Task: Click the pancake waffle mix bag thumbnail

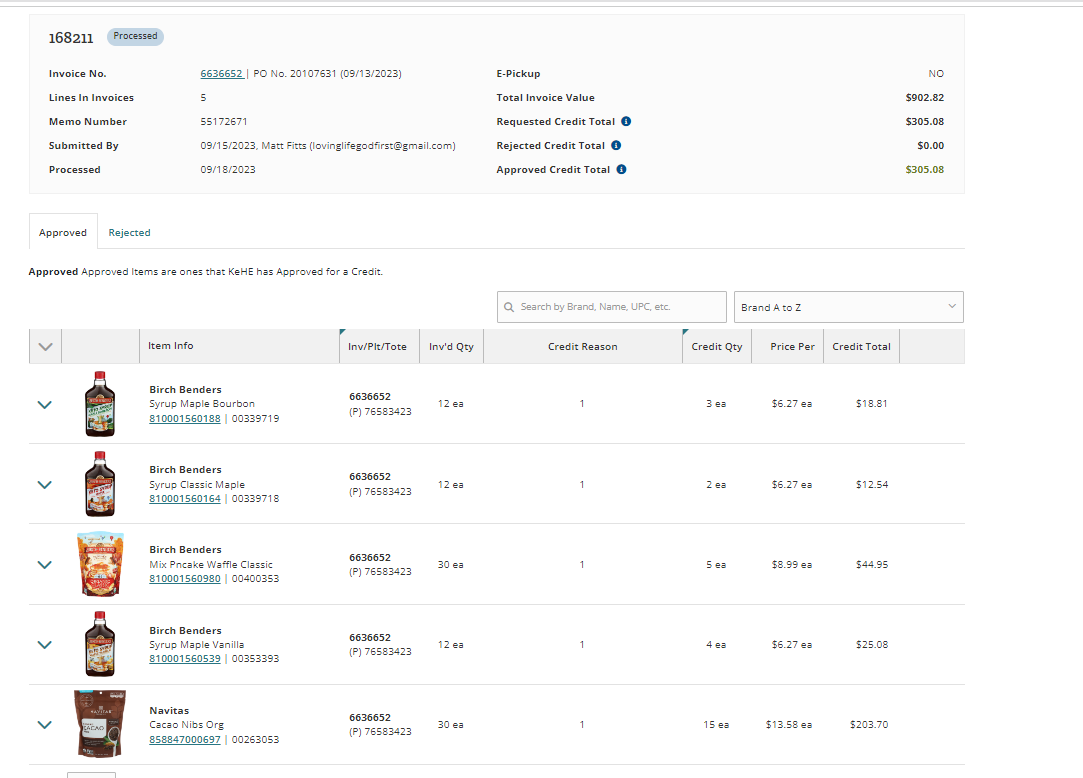Action: tap(101, 564)
